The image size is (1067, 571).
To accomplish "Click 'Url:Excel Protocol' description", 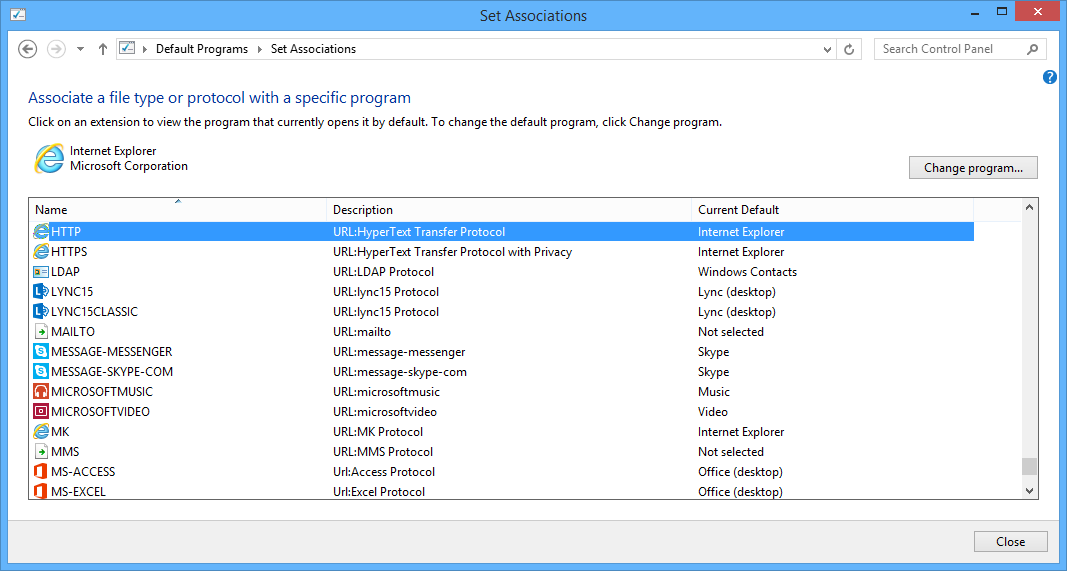I will [x=379, y=491].
